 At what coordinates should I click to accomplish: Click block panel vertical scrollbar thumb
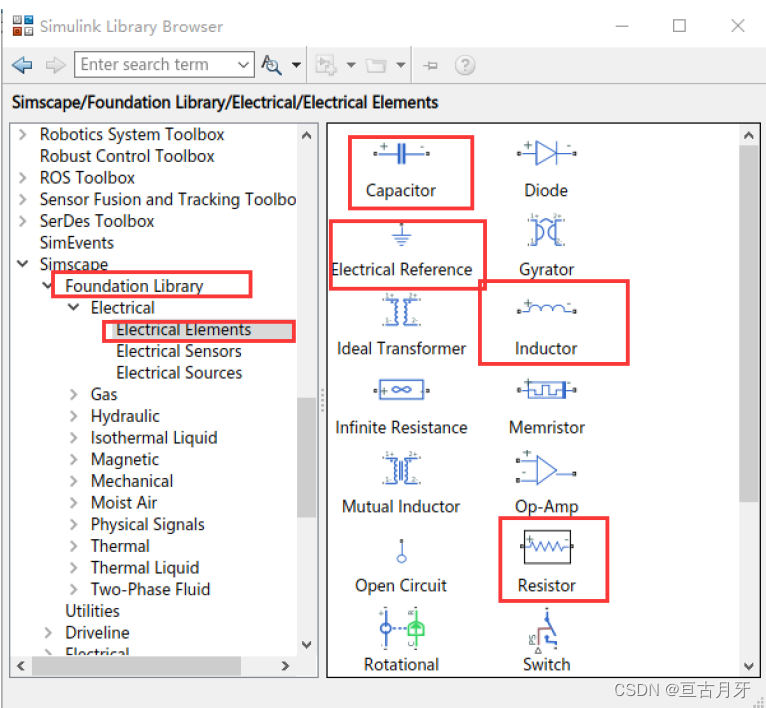coord(748,323)
